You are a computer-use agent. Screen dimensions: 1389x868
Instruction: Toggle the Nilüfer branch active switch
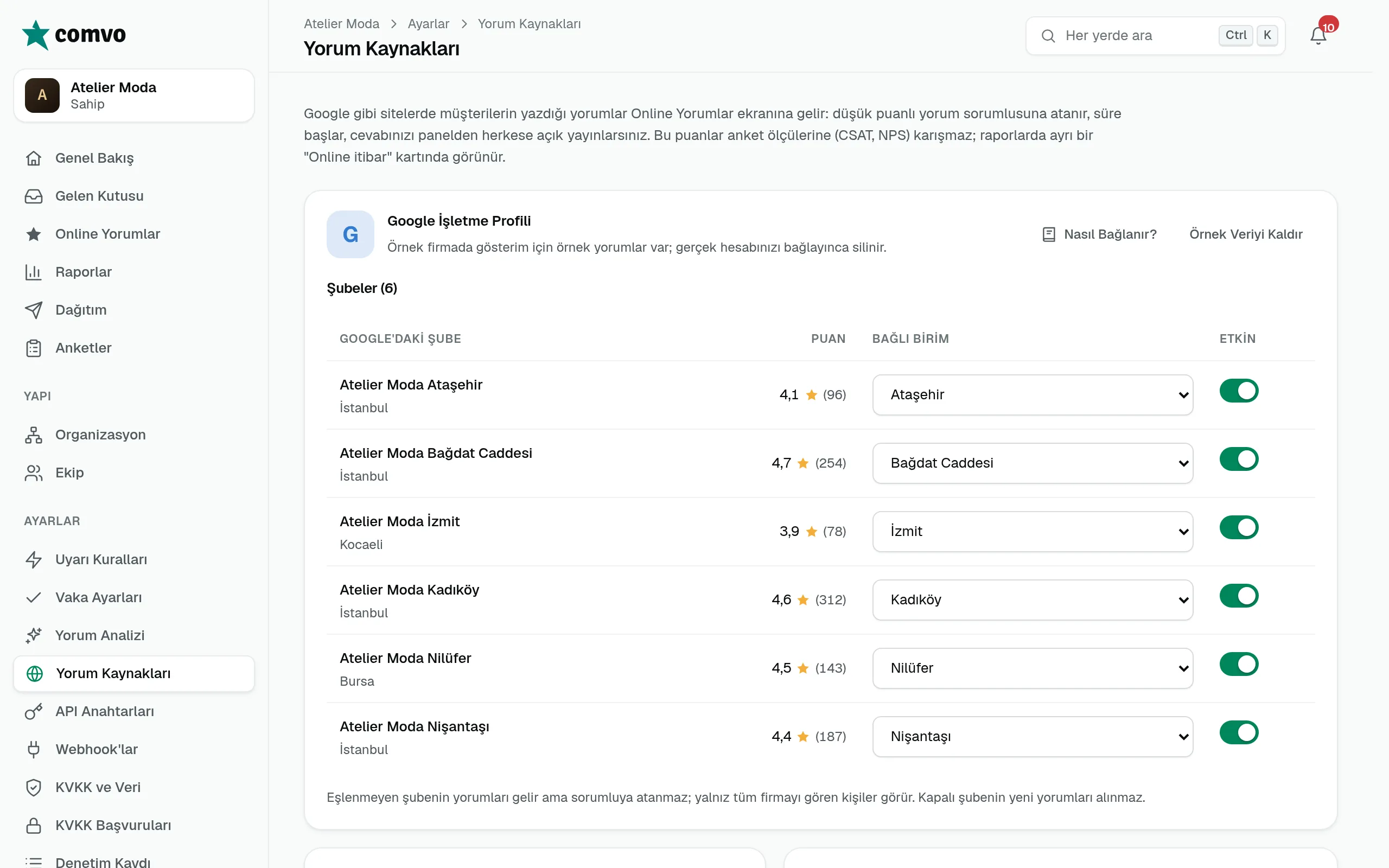click(x=1239, y=664)
